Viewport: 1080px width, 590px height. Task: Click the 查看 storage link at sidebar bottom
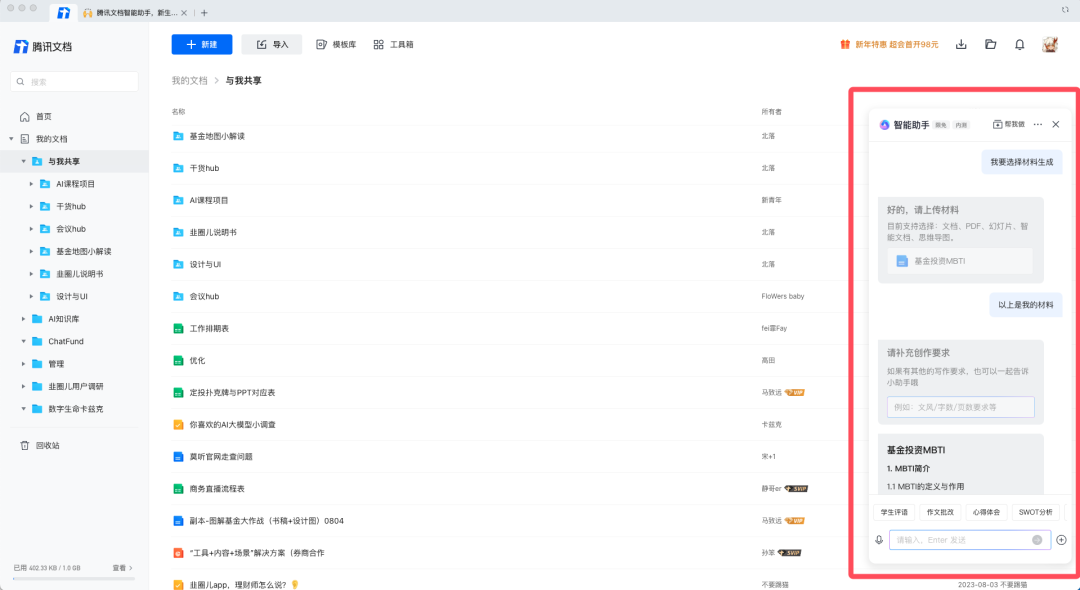tap(122, 568)
